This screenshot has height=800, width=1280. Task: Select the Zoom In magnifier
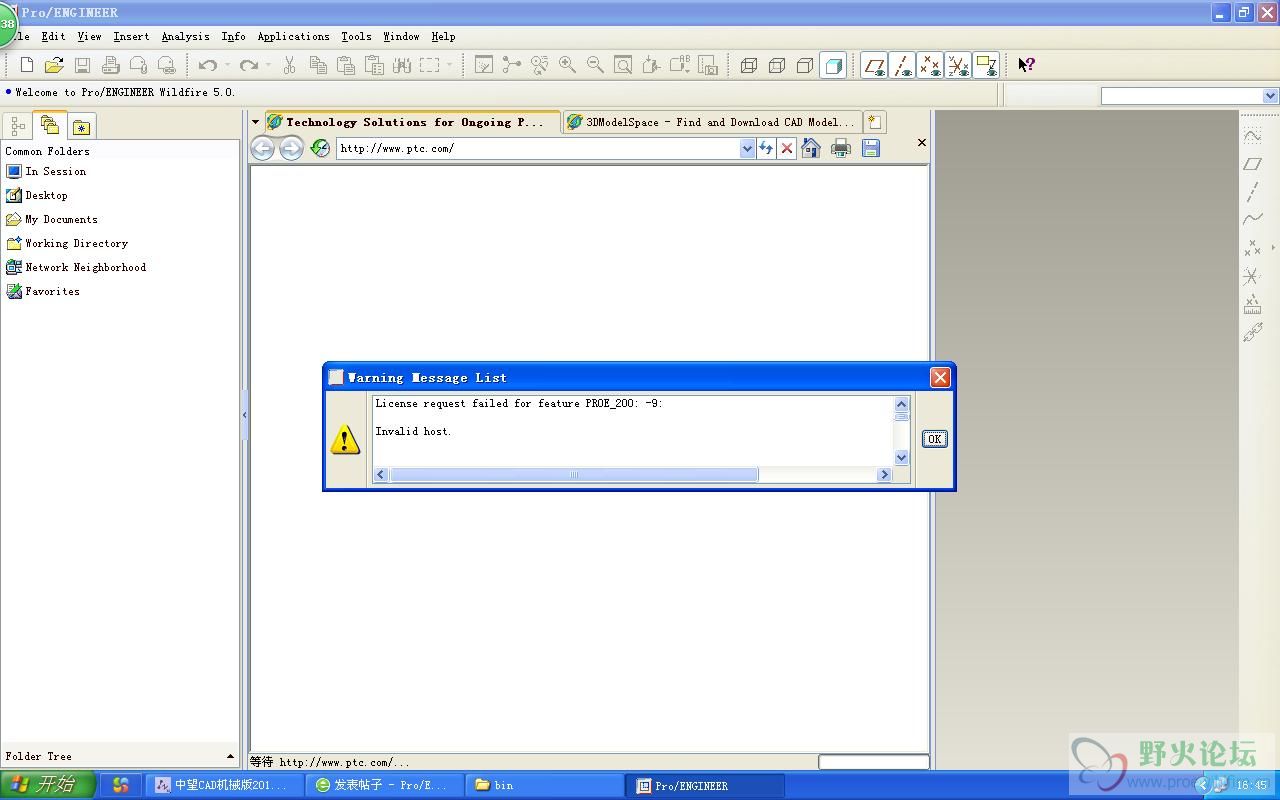(x=567, y=65)
